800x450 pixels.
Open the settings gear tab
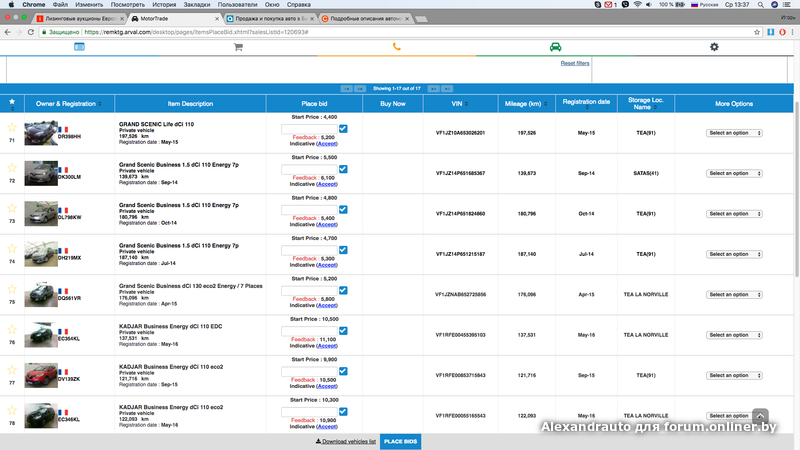tap(714, 47)
